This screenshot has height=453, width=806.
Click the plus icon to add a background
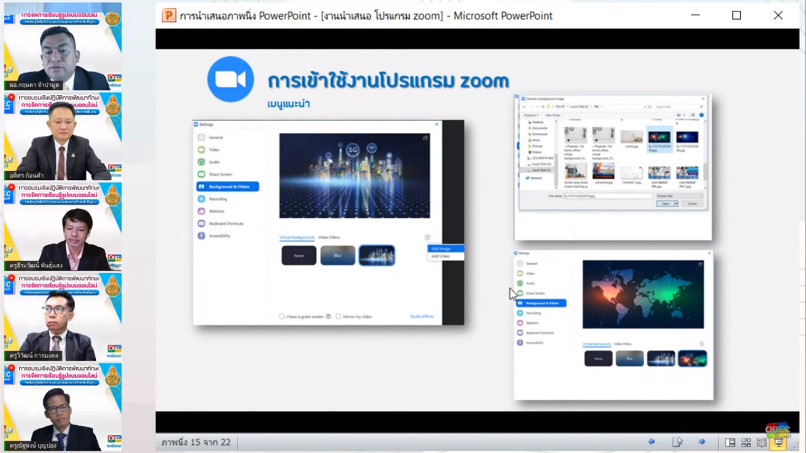[x=427, y=237]
